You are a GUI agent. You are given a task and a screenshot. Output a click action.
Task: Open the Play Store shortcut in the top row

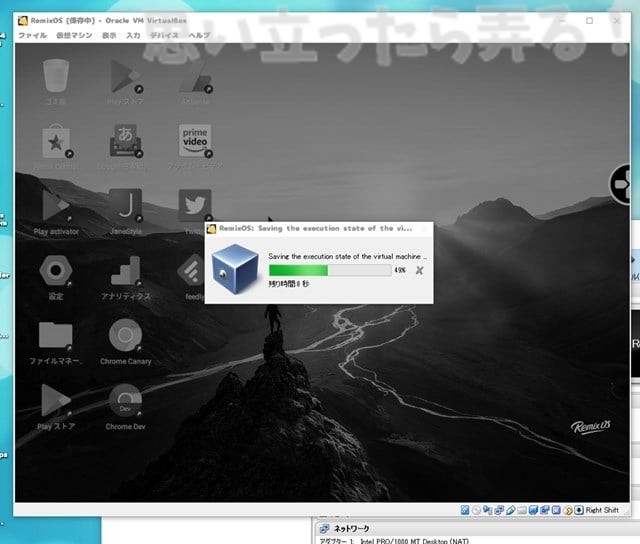click(126, 76)
